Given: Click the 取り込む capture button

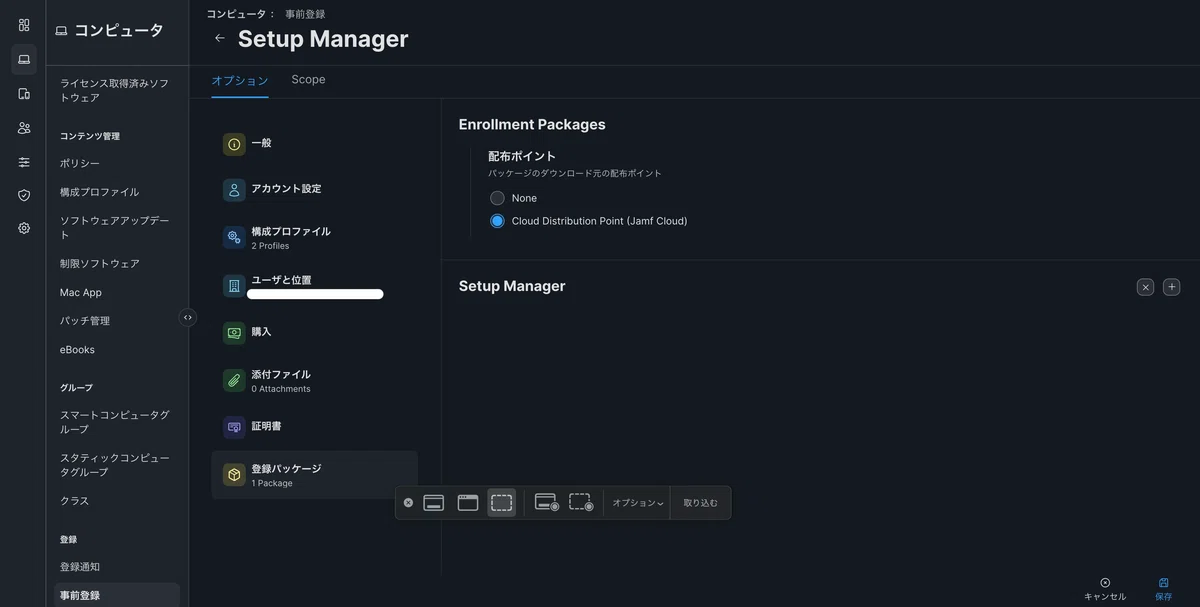Looking at the screenshot, I should (700, 503).
